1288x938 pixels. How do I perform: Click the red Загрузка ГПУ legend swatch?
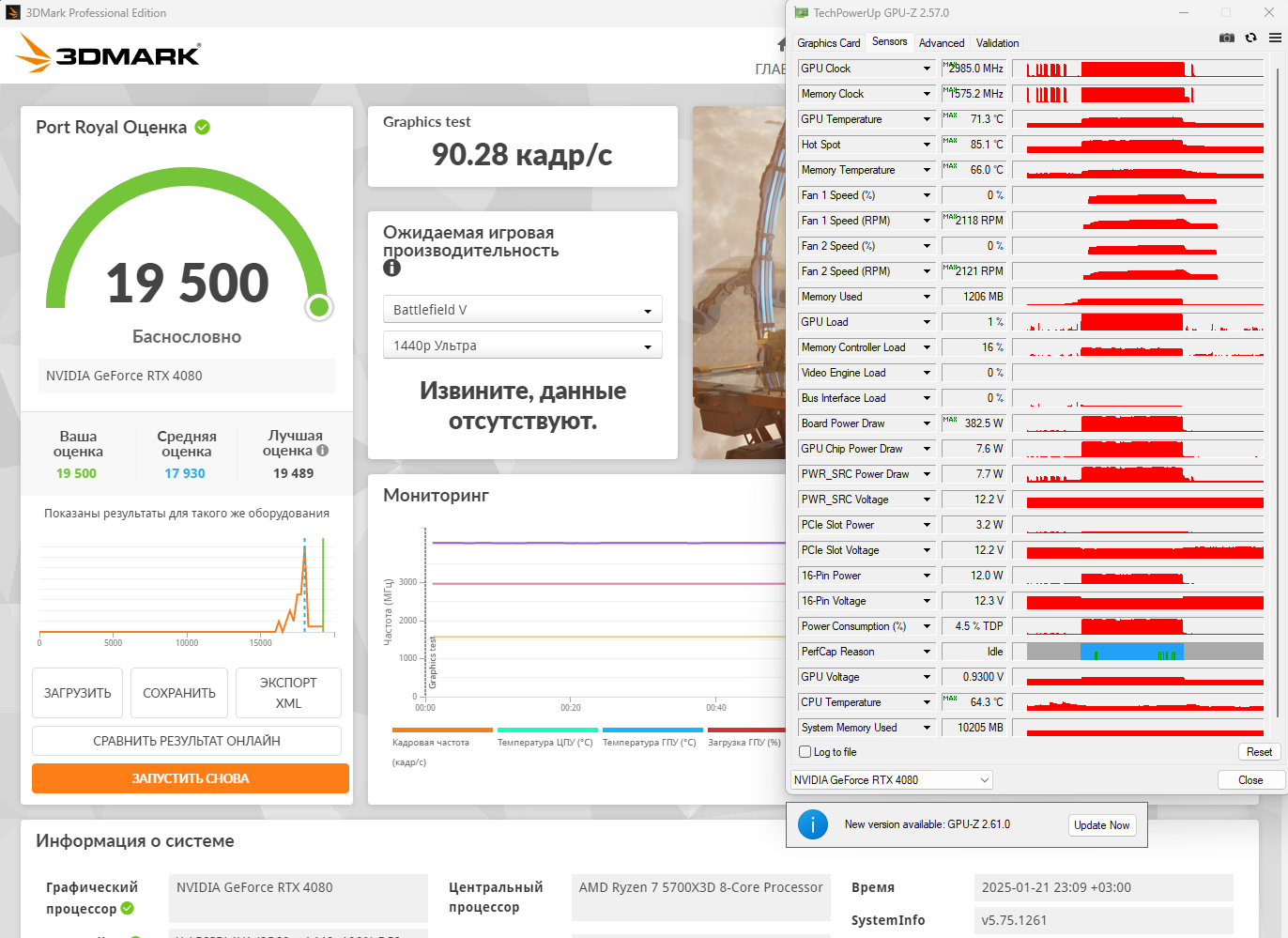[x=746, y=730]
